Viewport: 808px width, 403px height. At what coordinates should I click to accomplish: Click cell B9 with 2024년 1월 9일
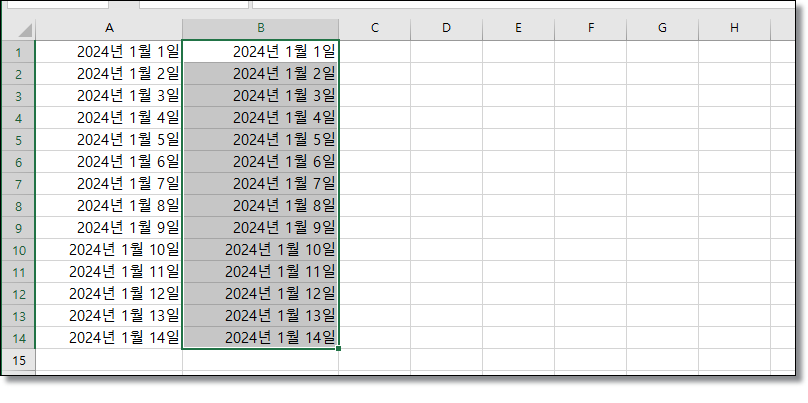tap(260, 228)
